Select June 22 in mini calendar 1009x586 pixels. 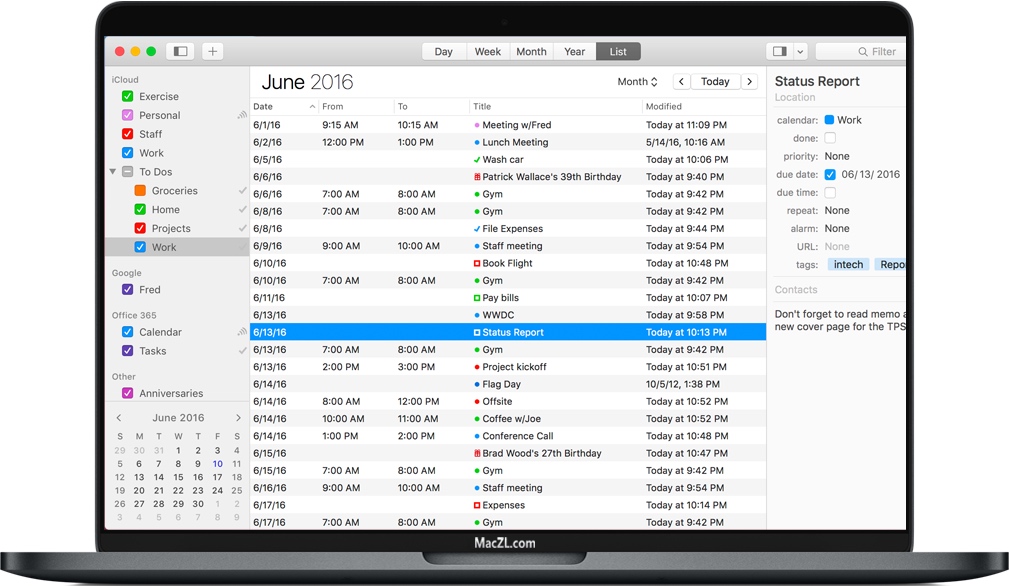(x=178, y=490)
